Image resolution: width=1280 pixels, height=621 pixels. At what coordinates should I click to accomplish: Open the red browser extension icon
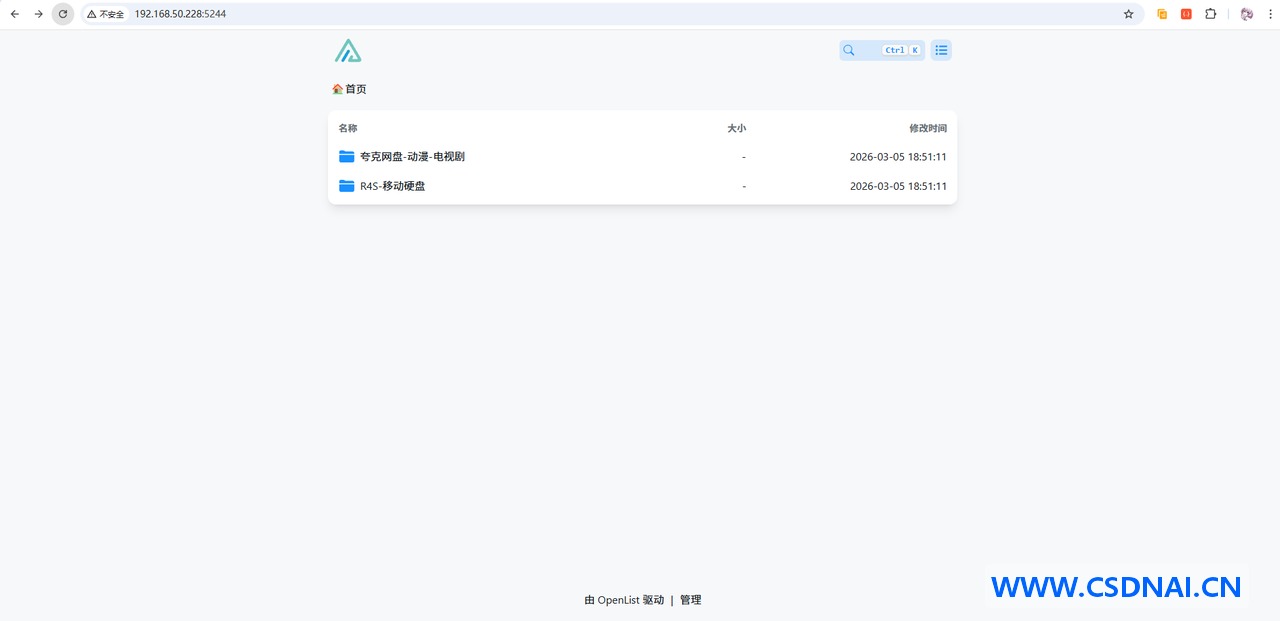tap(1186, 14)
